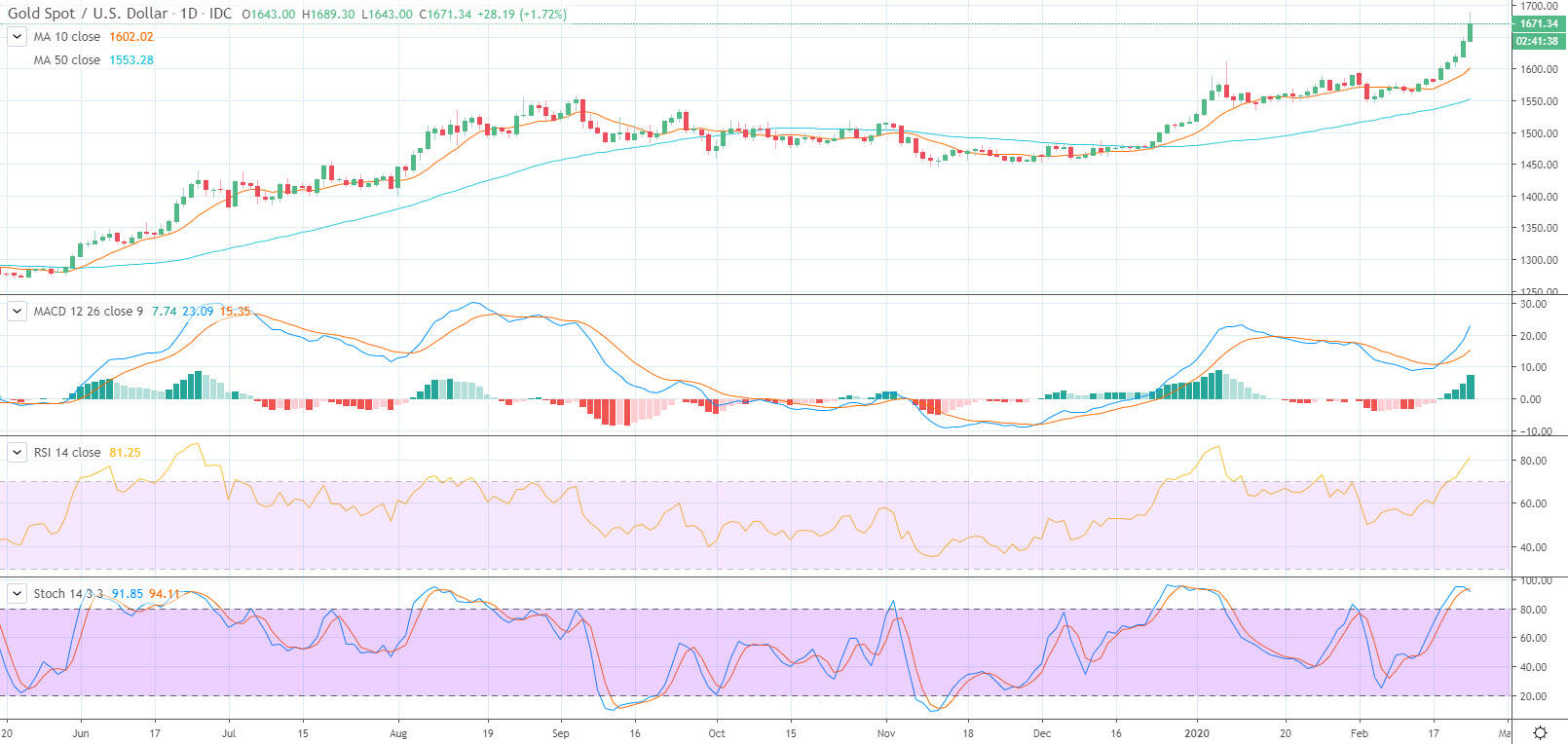Select the O1643.00 open value
Viewport: 1568px width, 744px height.
click(269, 14)
